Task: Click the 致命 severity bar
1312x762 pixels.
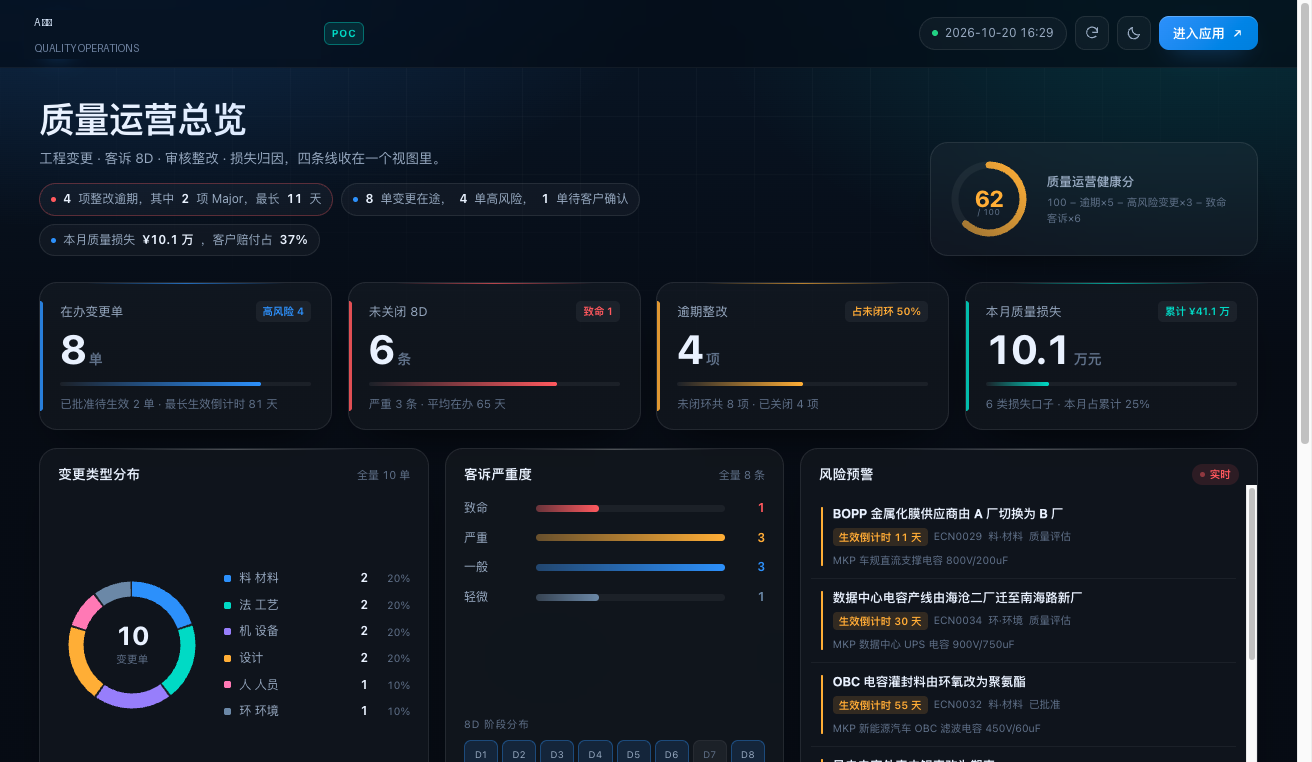Action: point(630,508)
